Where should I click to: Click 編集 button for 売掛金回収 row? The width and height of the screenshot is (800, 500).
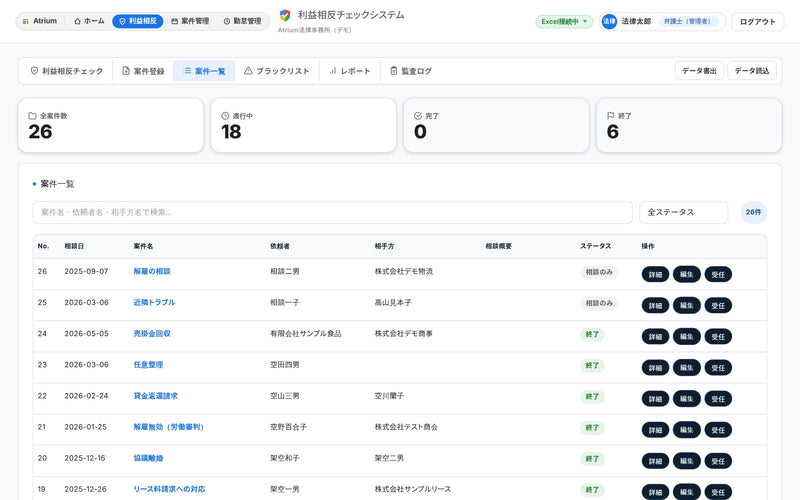(687, 337)
